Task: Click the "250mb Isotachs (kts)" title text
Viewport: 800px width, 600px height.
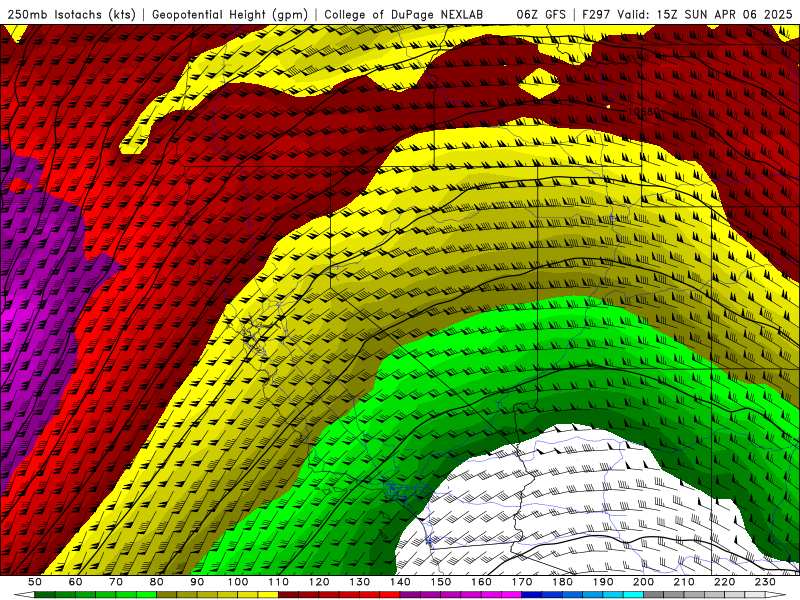Action: coord(71,14)
